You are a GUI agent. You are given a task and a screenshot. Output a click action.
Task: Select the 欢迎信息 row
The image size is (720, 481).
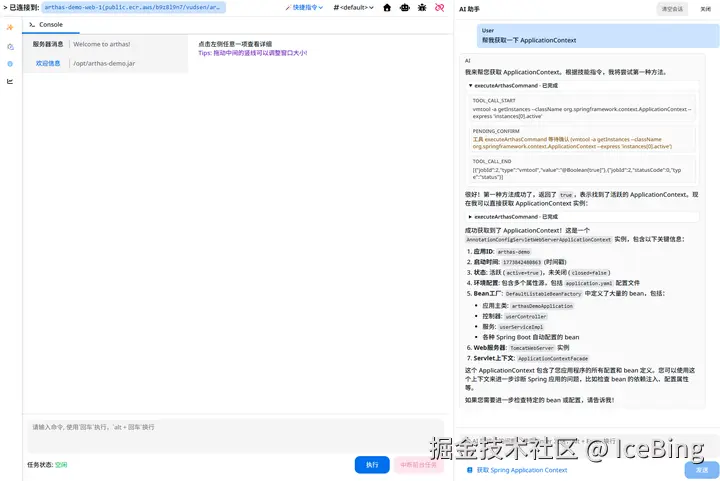tap(106, 63)
